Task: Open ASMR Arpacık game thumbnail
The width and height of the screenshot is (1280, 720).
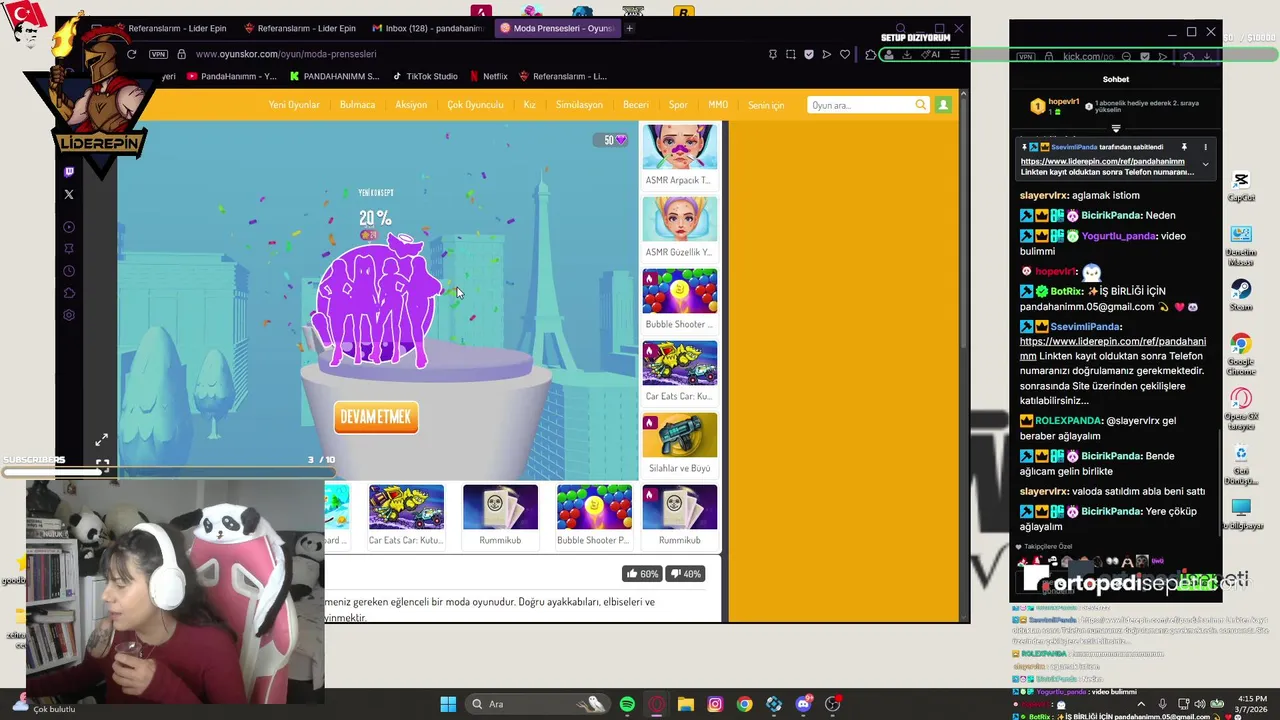Action: 679,147
